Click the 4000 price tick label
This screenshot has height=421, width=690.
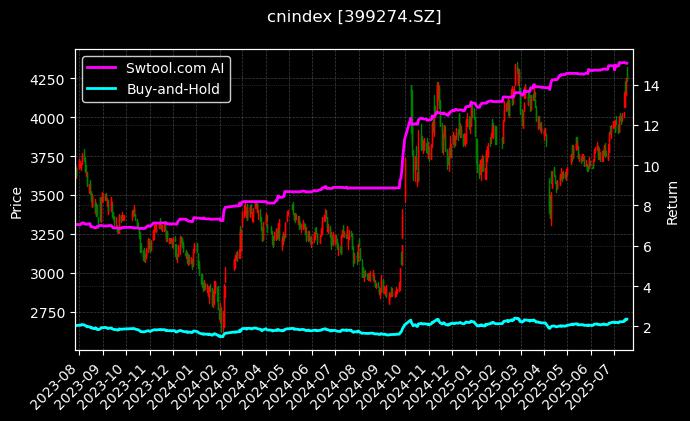pos(52,118)
